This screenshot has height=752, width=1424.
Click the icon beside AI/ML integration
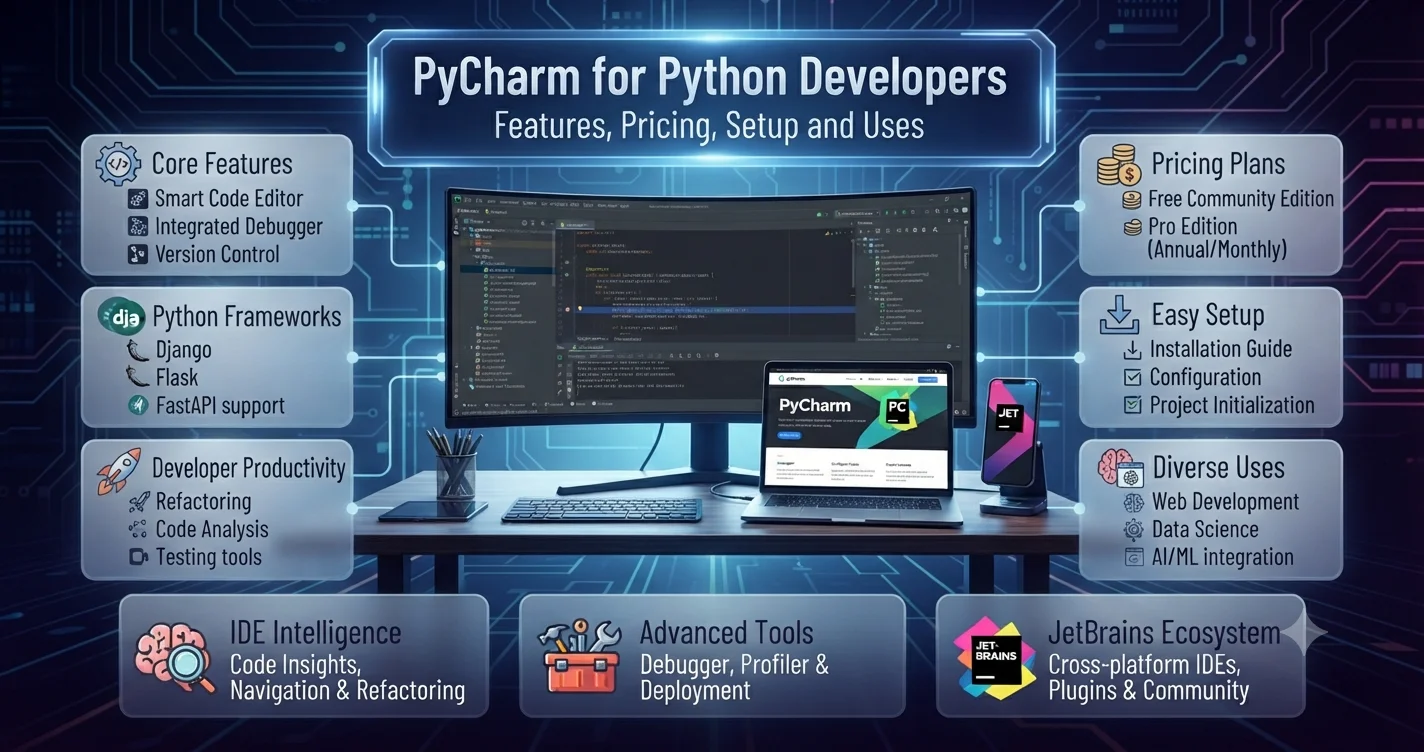[1134, 557]
